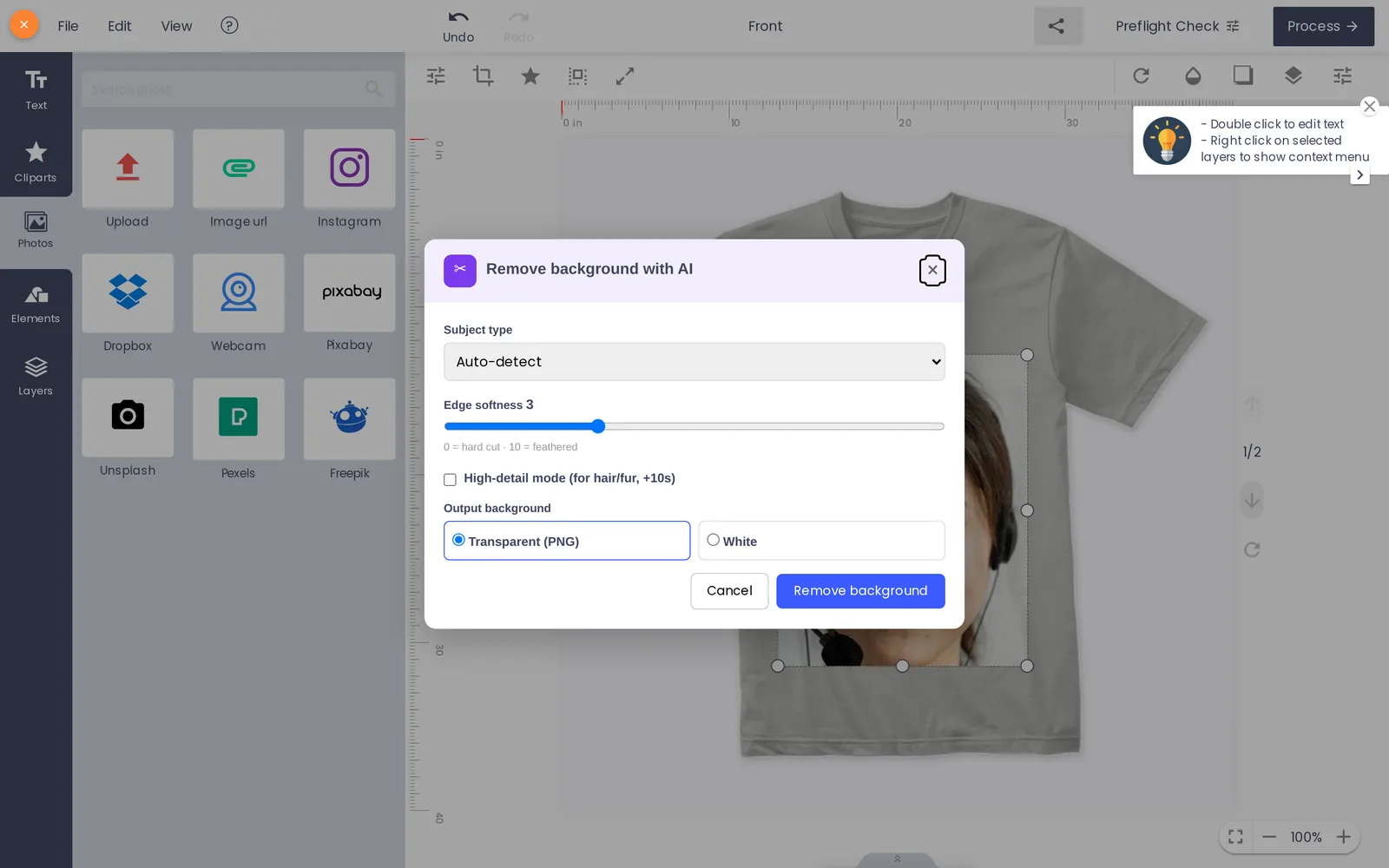The height and width of the screenshot is (868, 1389).
Task: Close the Remove background dialog
Action: point(932,270)
